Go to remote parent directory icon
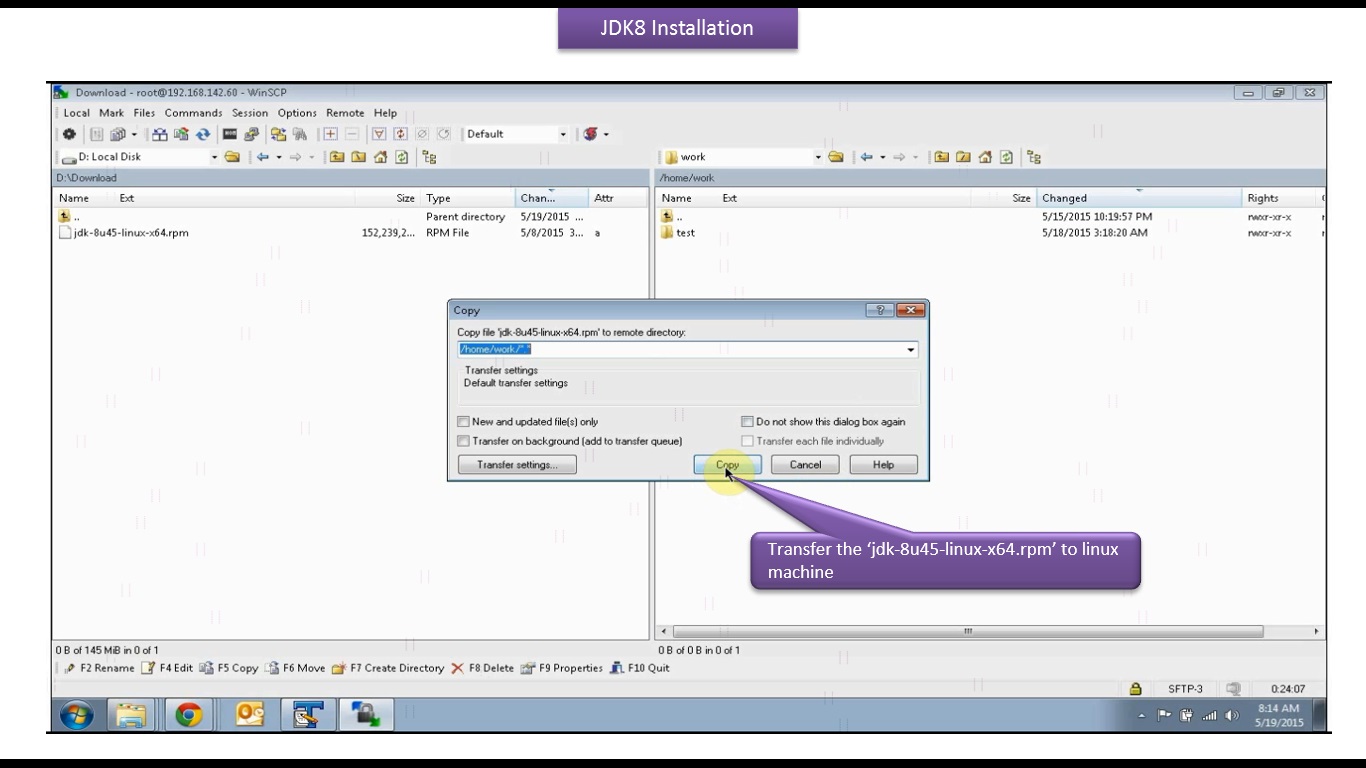1366x768 pixels. (941, 157)
